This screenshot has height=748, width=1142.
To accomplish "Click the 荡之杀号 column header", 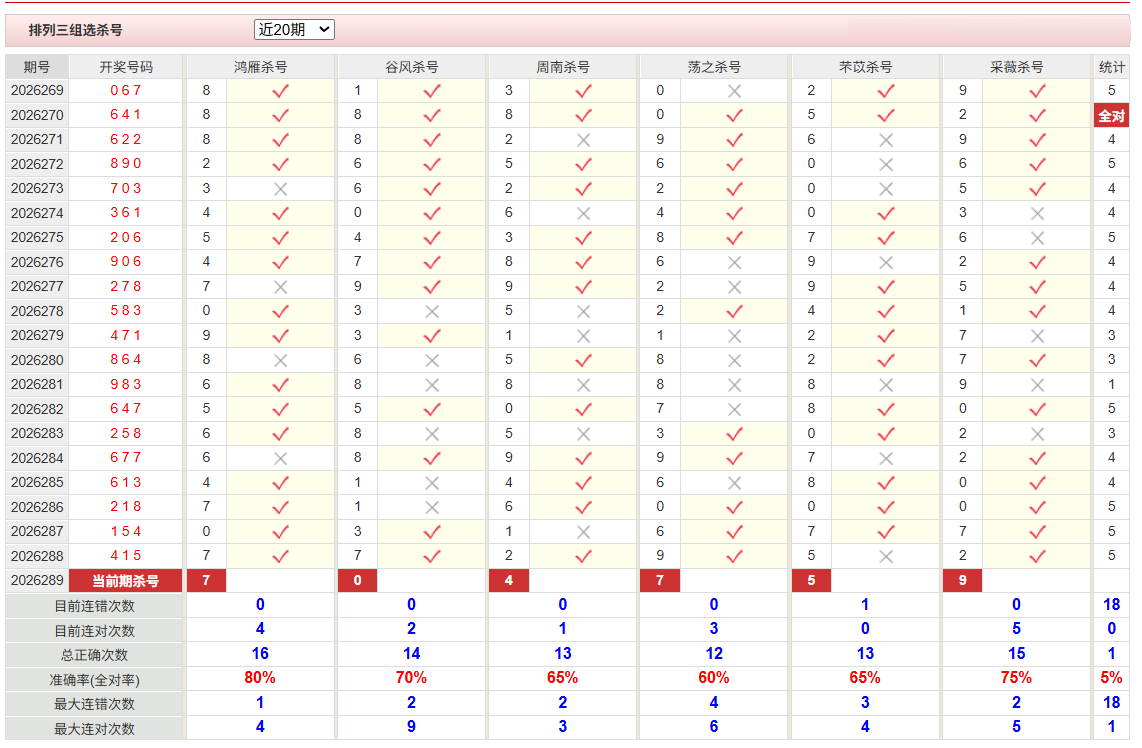I will [x=714, y=67].
